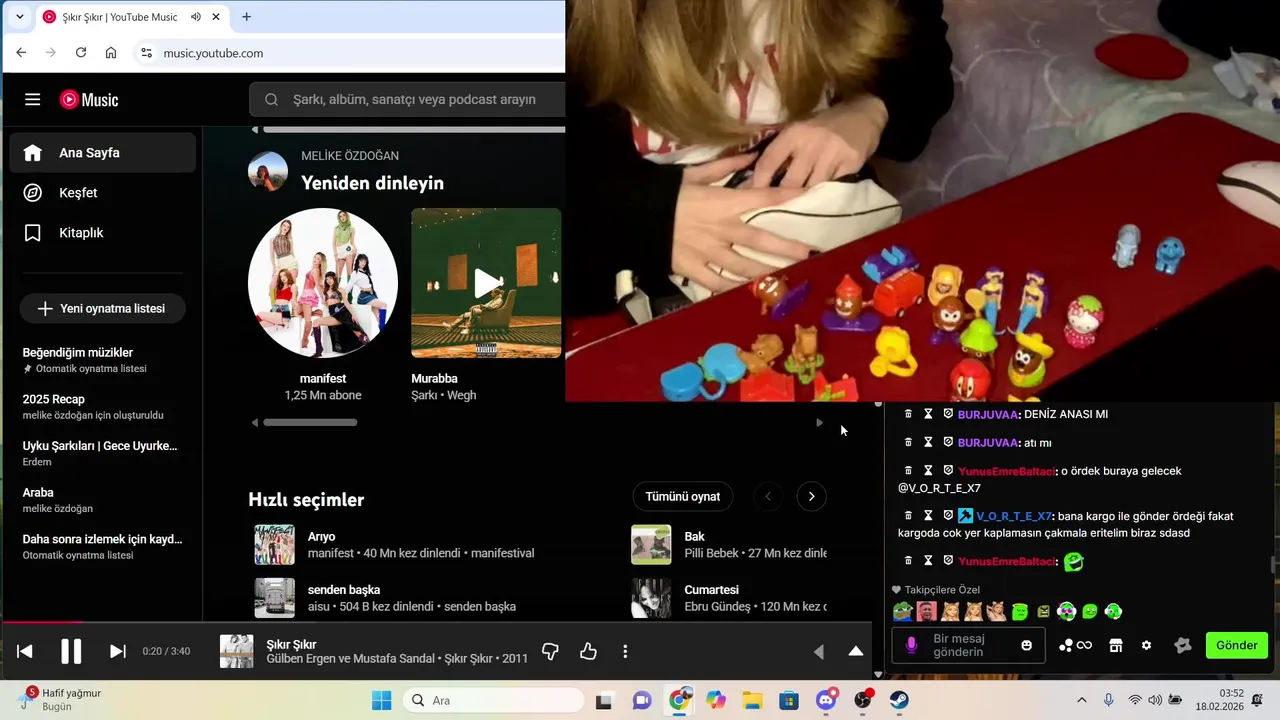Open the MELİKE ÖZDOĞAN profile avatar
Viewport: 1280px width, 720px height.
click(268, 172)
